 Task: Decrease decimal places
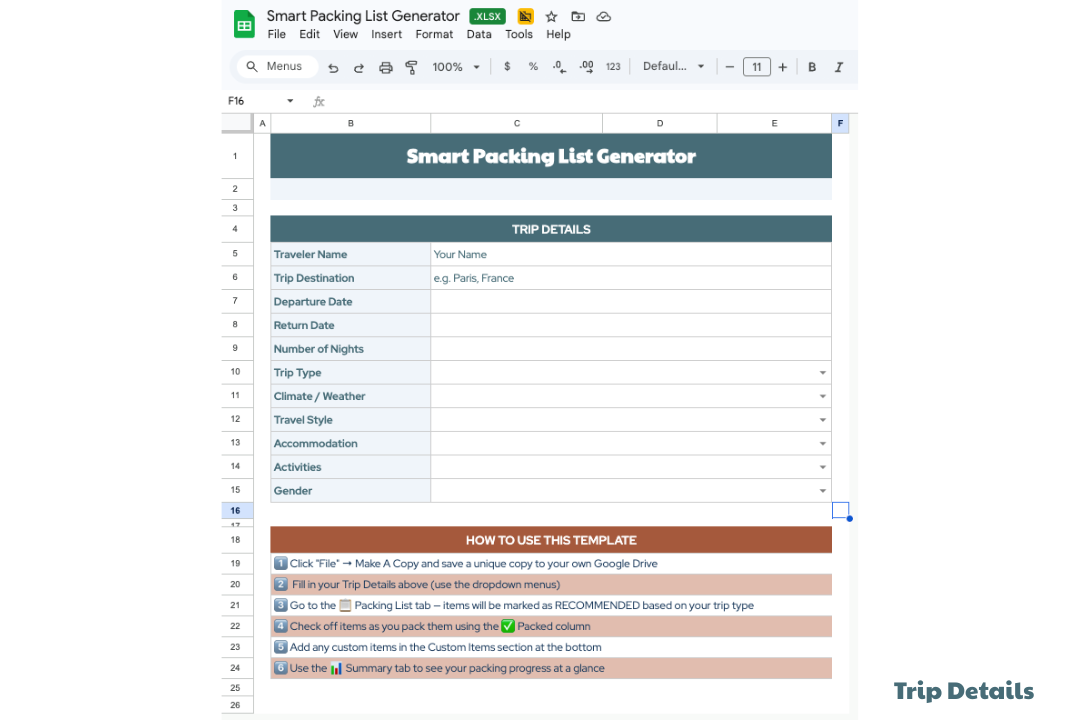(559, 66)
